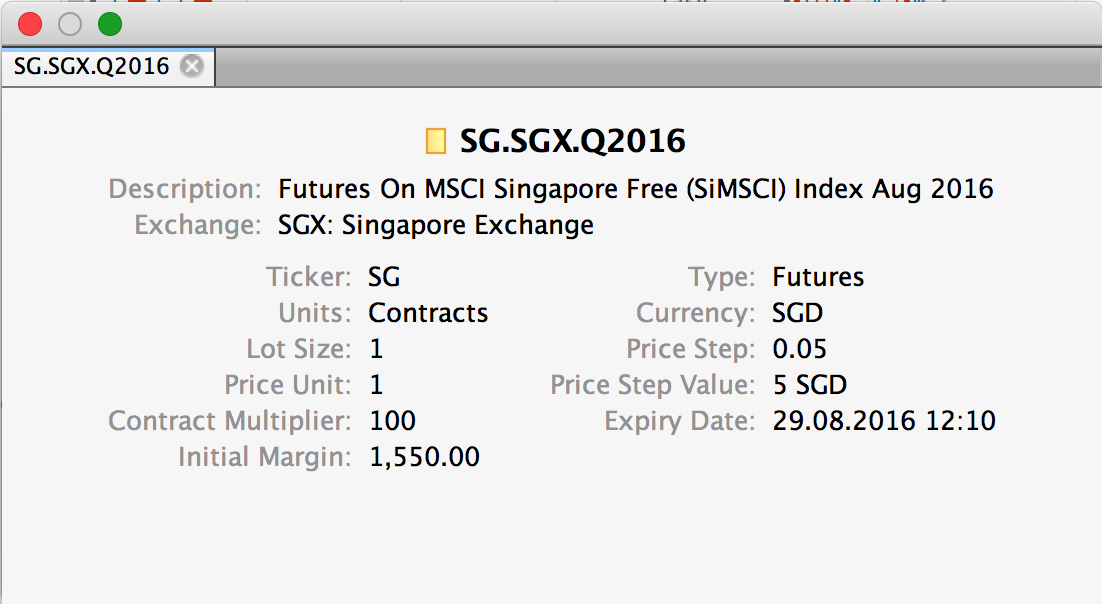Click the Expiry Date 29.08.2016 12:10

(884, 421)
